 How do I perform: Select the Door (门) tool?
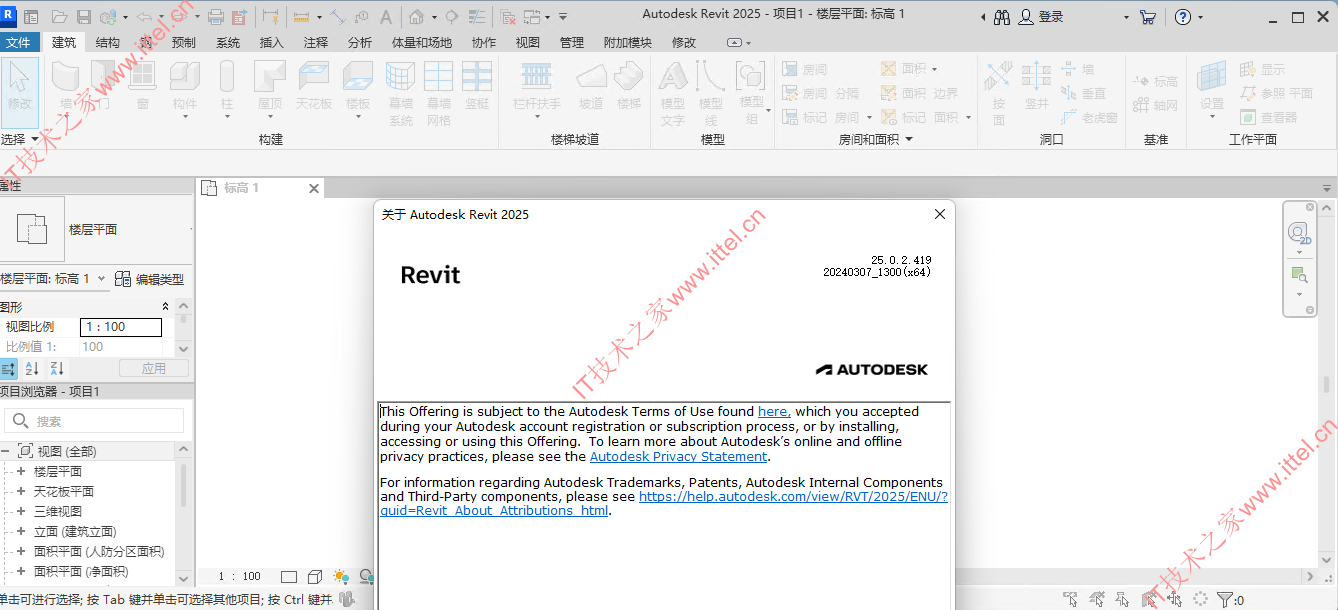coord(103,88)
